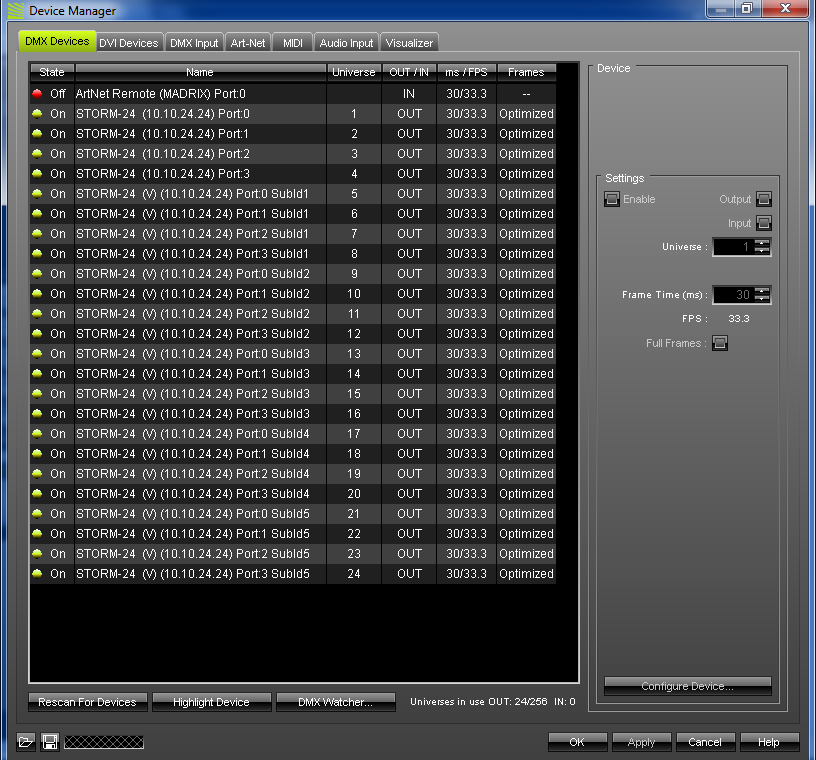This screenshot has height=760, width=816.
Task: Click the MADRIX logo in title bar
Action: (x=16, y=10)
